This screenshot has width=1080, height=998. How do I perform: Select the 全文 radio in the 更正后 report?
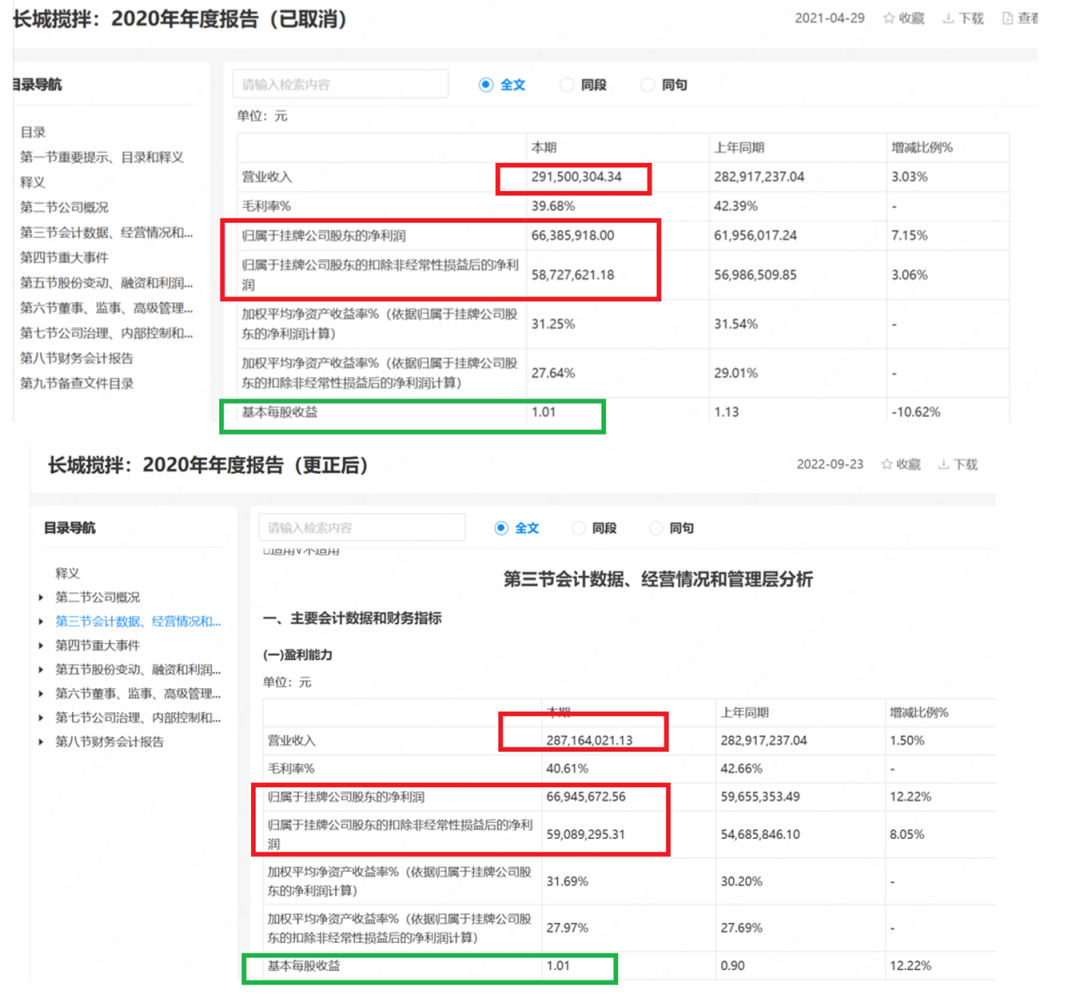pyautogui.click(x=501, y=528)
